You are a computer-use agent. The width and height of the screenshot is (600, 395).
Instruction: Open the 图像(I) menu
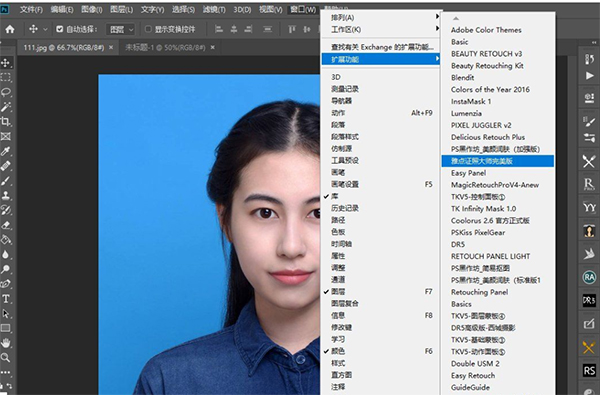[91, 9]
